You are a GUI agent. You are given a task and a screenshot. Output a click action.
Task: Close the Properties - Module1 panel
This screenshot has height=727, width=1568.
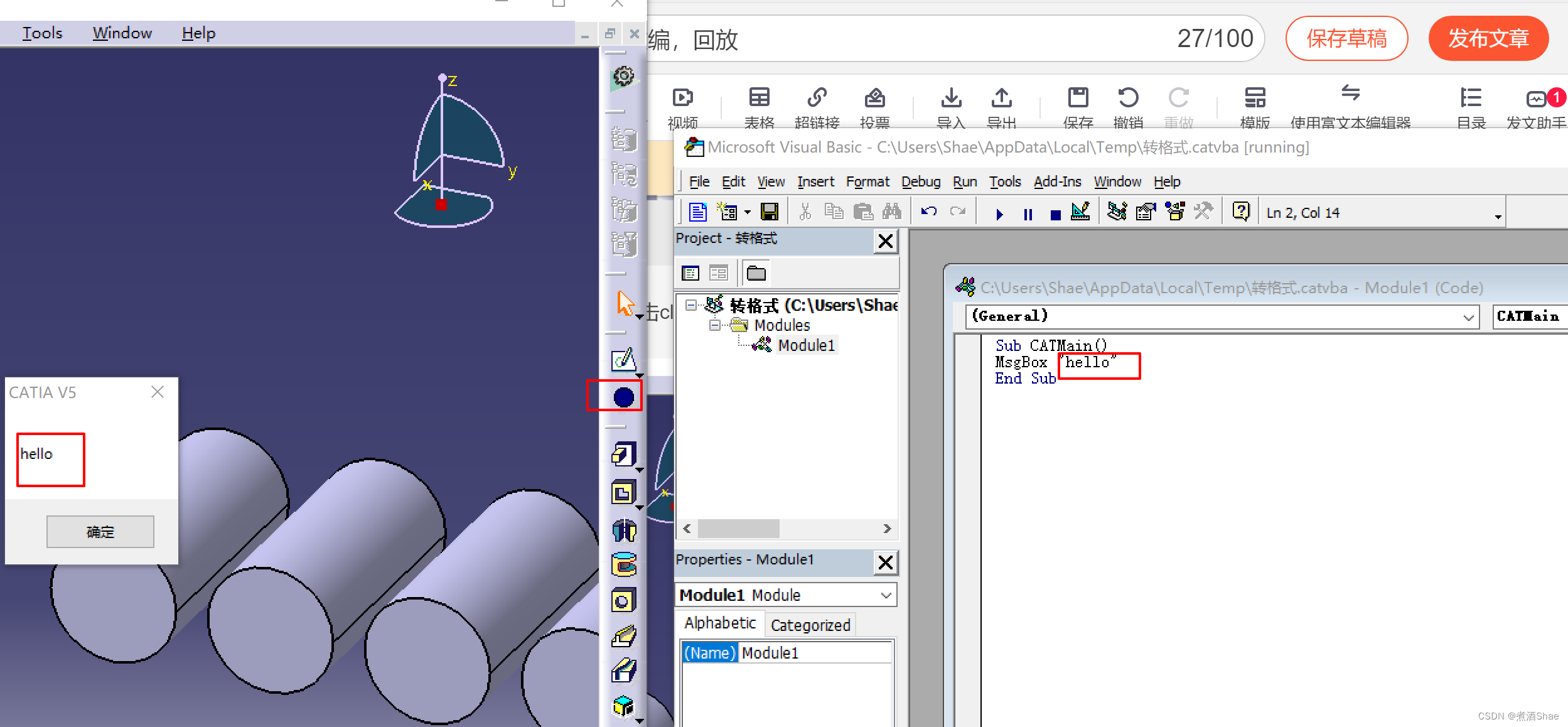click(886, 563)
